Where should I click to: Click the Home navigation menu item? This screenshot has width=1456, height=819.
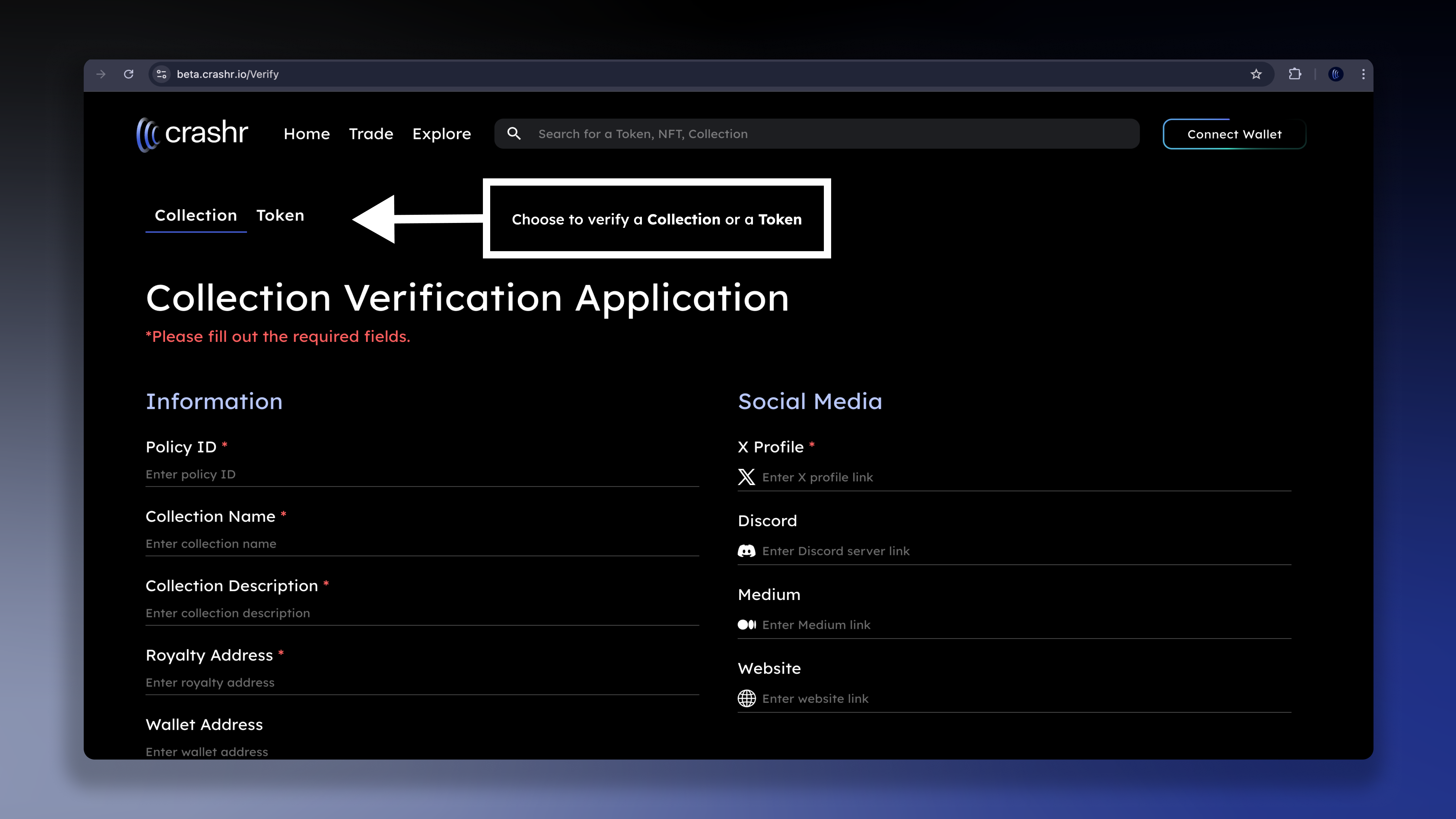(x=306, y=133)
